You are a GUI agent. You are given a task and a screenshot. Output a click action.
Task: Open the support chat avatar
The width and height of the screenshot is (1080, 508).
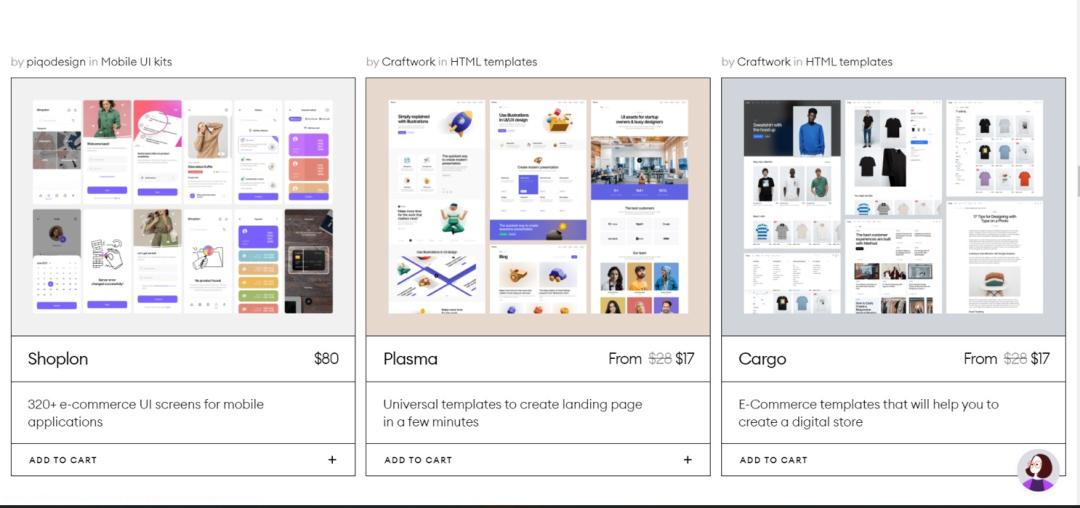tap(1038, 470)
